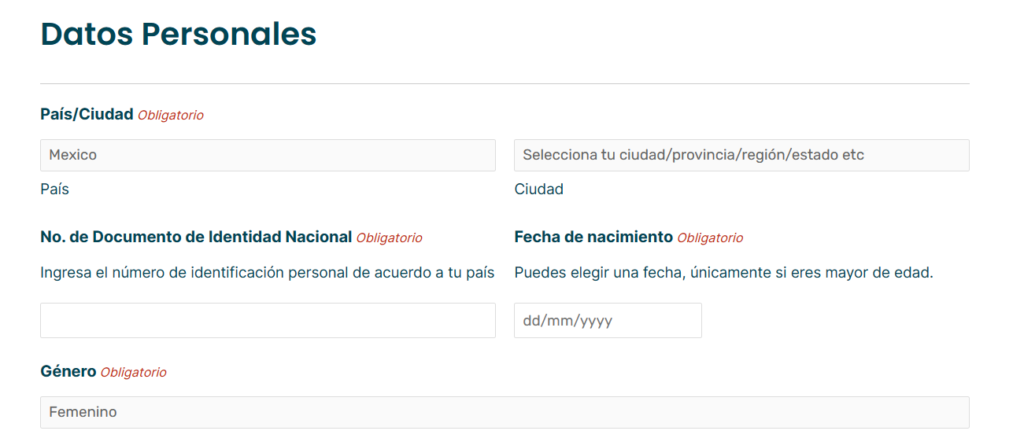This screenshot has height=438, width=1024.
Task: Click the Fecha de nacimiento label
Action: tap(593, 237)
